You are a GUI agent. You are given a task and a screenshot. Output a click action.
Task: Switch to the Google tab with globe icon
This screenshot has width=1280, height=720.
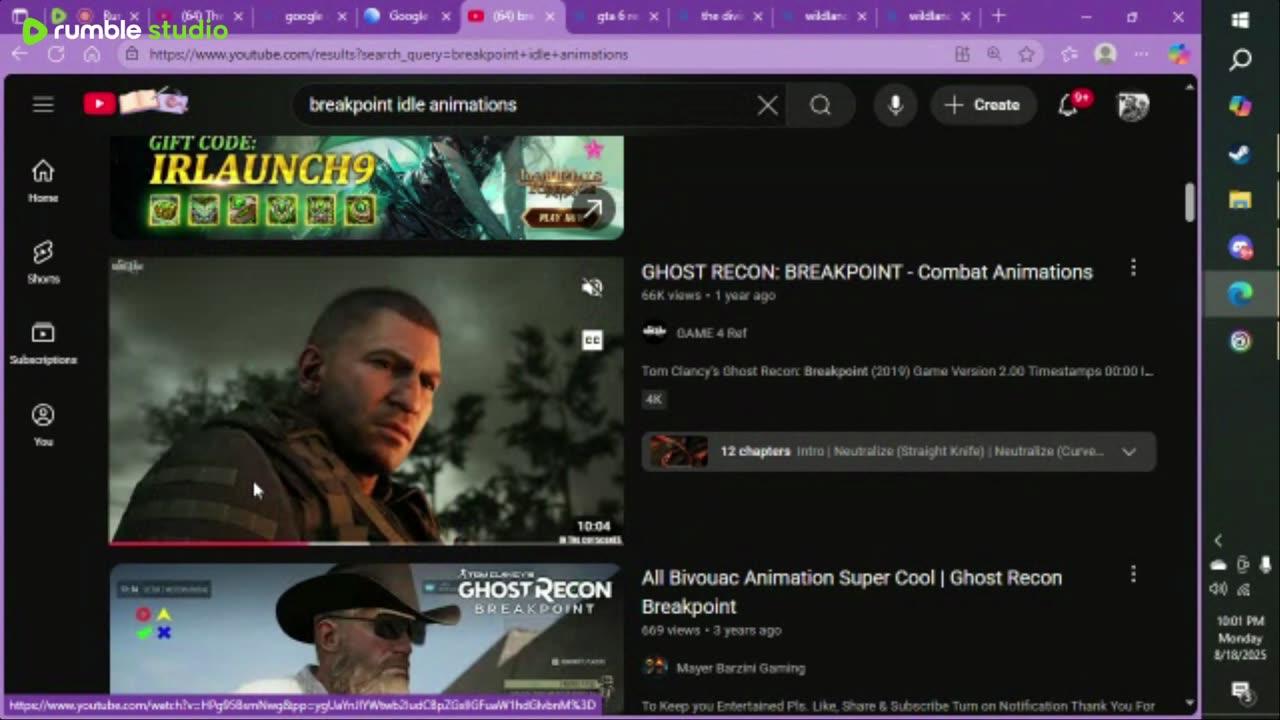point(407,16)
